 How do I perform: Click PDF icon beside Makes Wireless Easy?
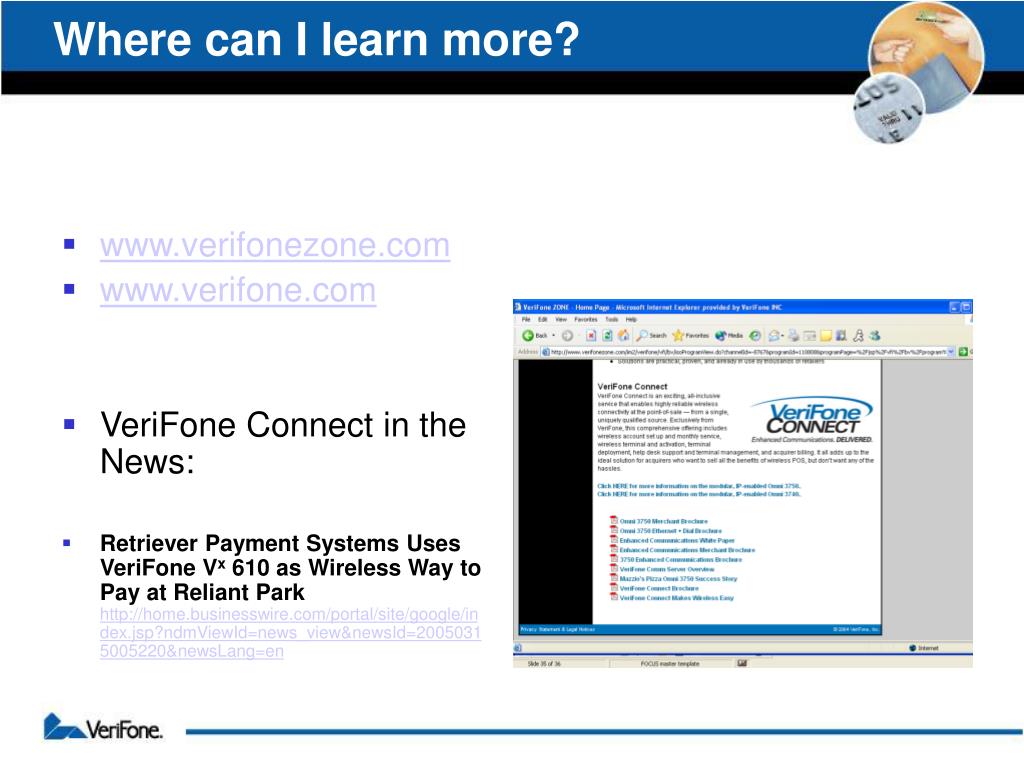point(614,597)
